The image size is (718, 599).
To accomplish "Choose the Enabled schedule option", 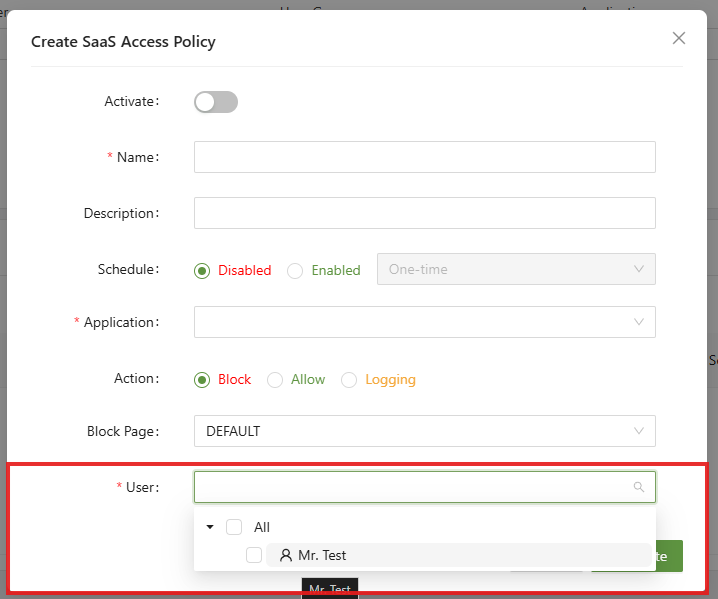I will click(295, 270).
